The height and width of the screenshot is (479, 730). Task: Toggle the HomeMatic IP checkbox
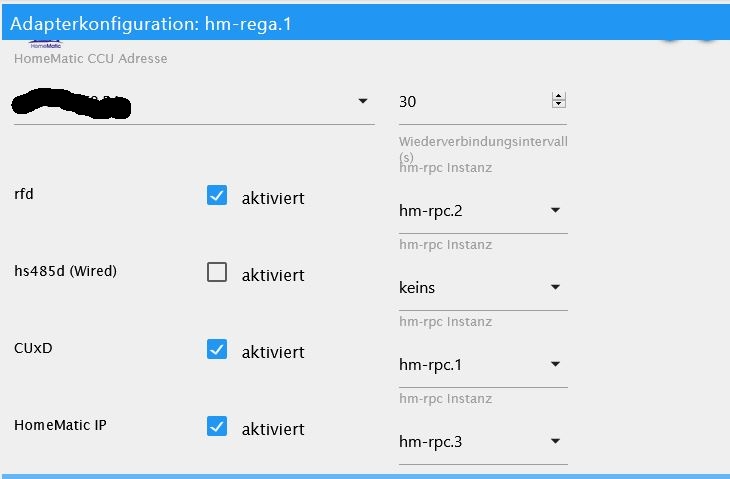pyautogui.click(x=216, y=427)
